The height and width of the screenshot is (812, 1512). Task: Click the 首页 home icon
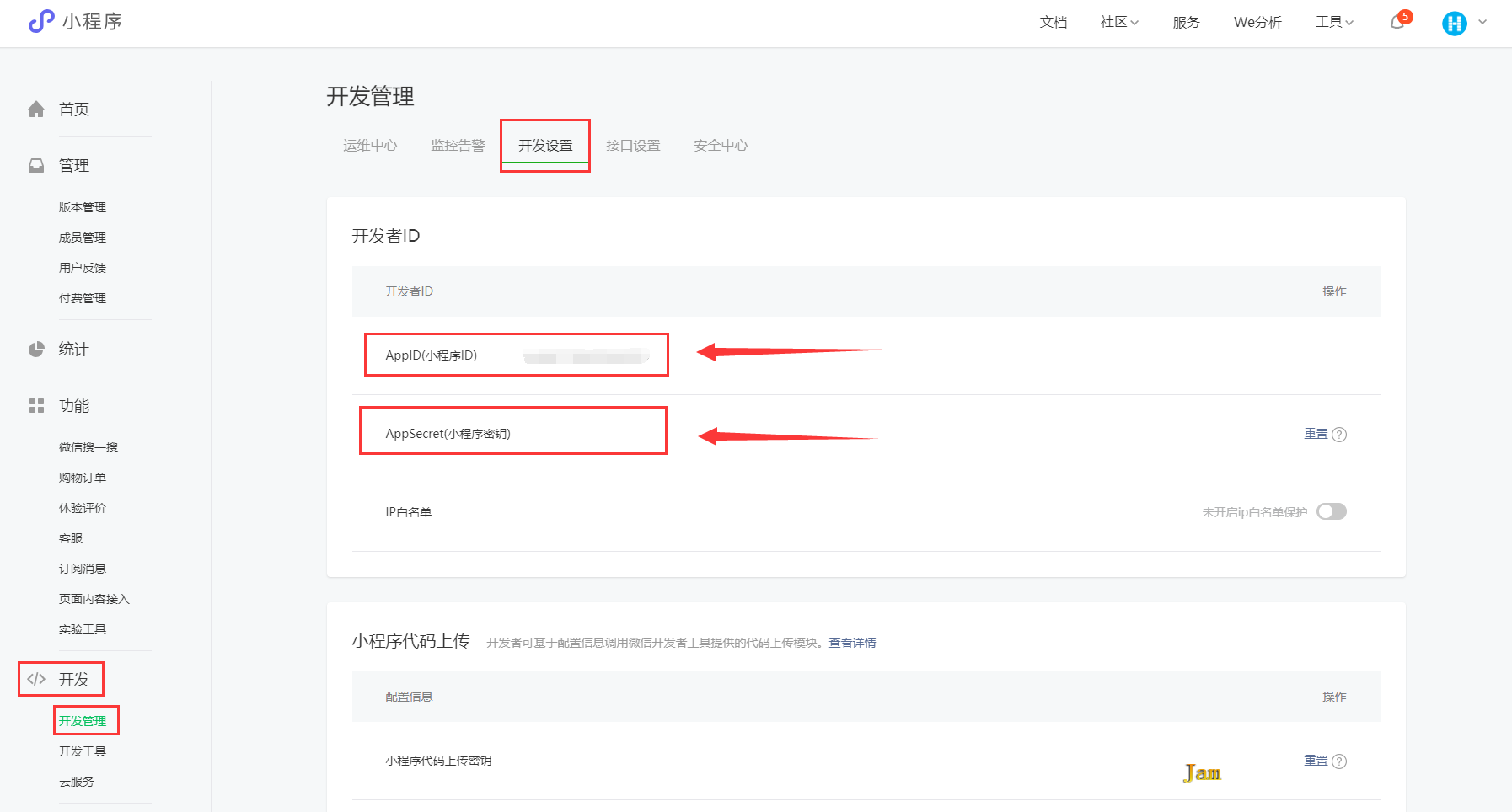point(36,110)
